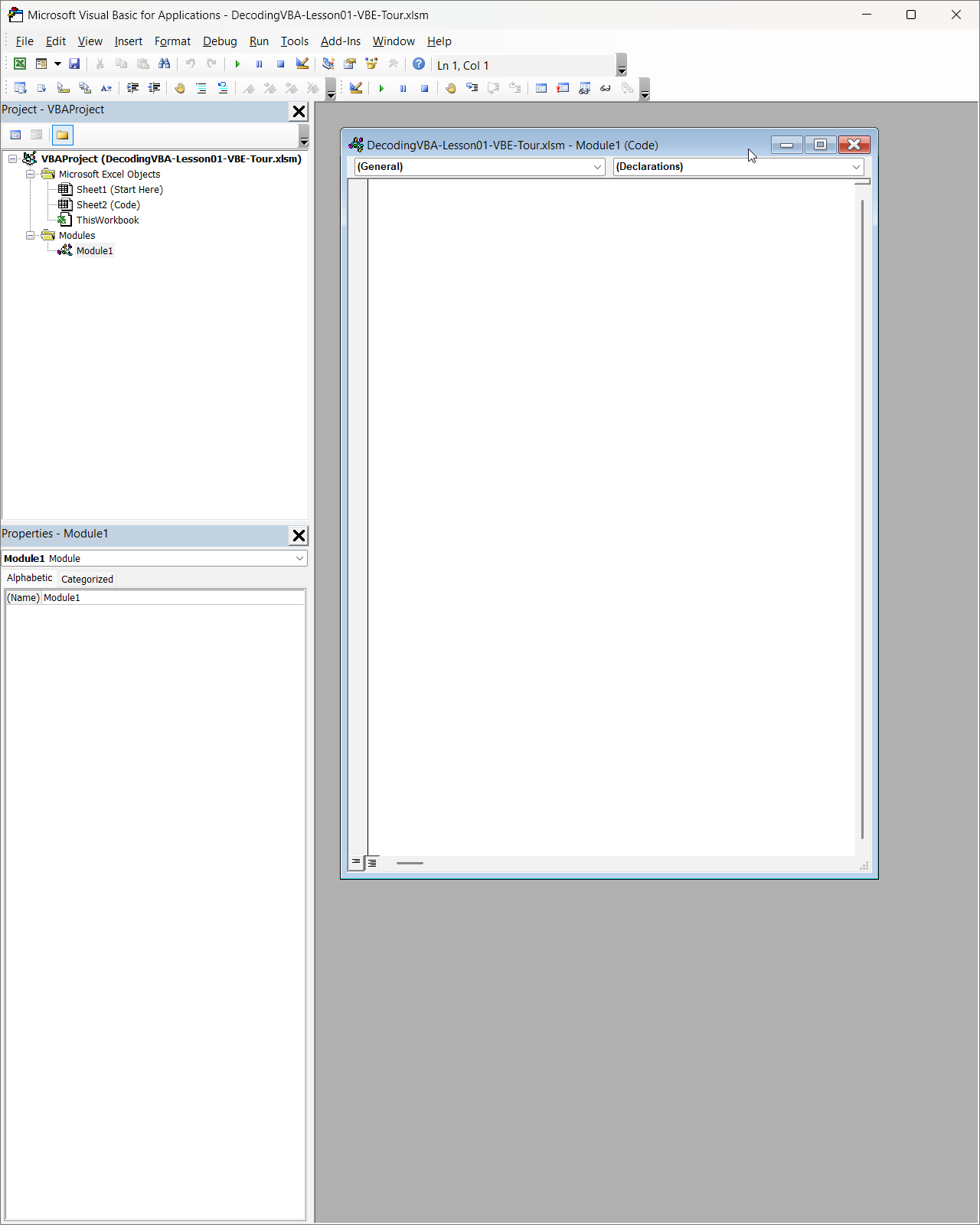
Task: Select the Alphabetic properties tab
Action: [x=30, y=578]
